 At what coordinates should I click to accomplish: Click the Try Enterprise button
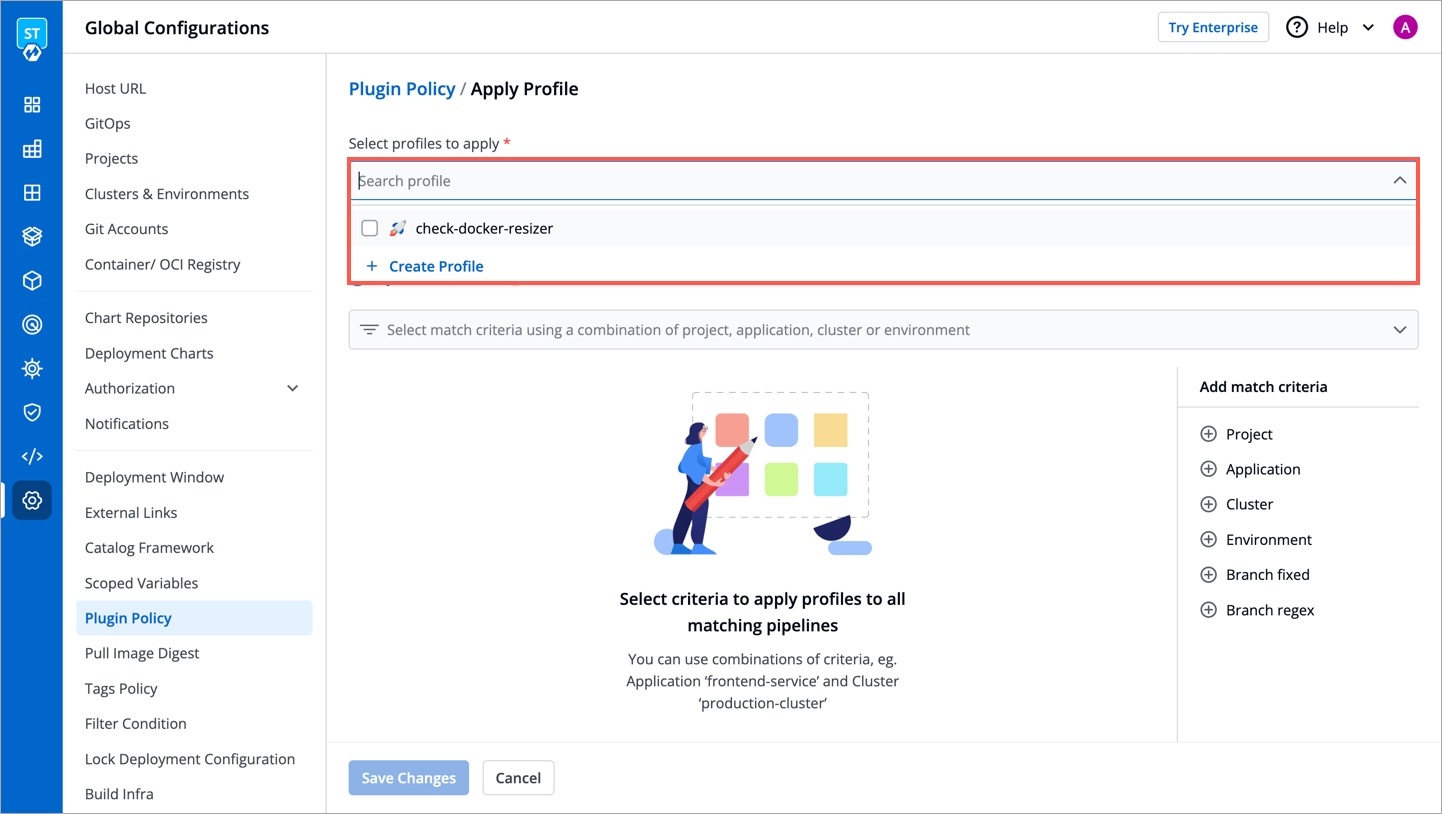(1212, 28)
